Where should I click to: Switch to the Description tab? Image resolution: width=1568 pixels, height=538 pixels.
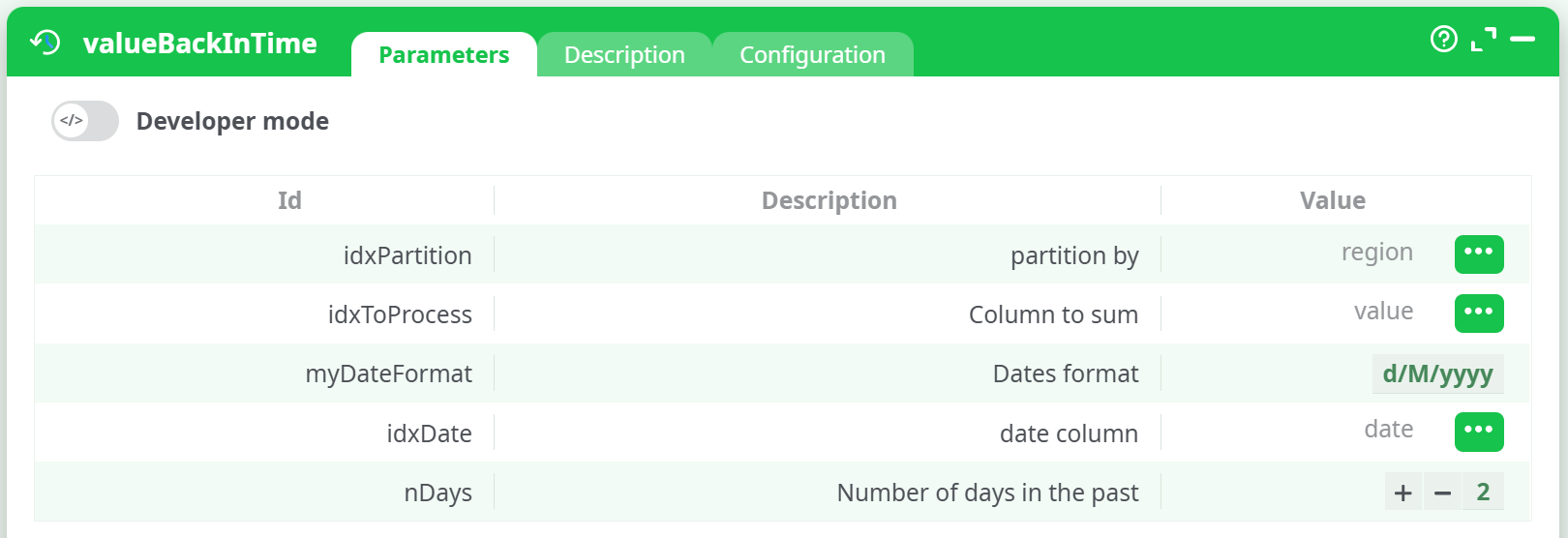coord(624,55)
